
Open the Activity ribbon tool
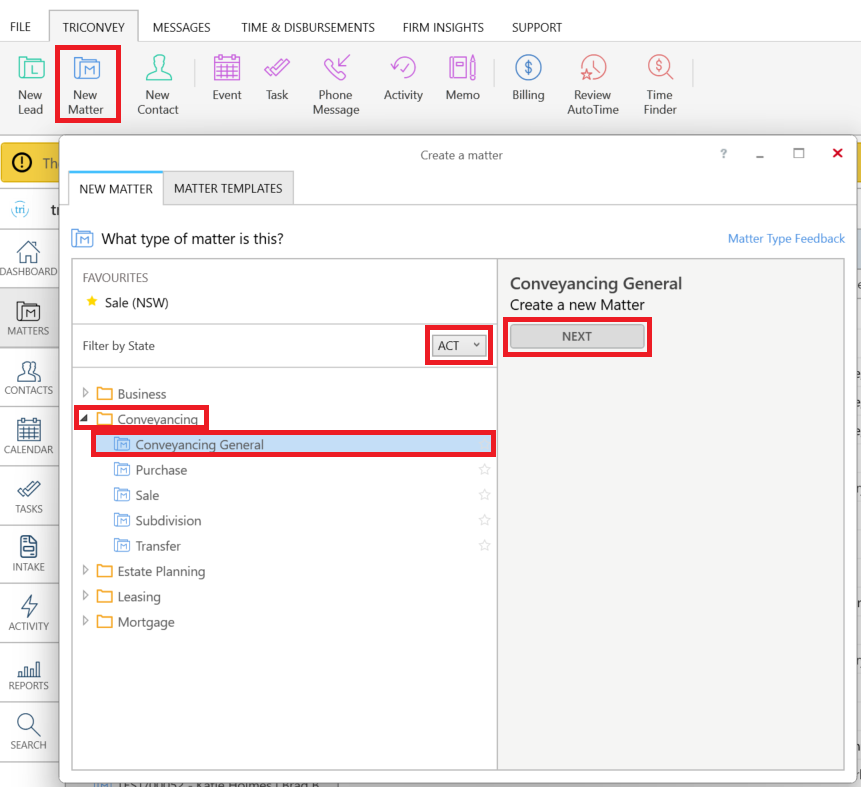403,77
